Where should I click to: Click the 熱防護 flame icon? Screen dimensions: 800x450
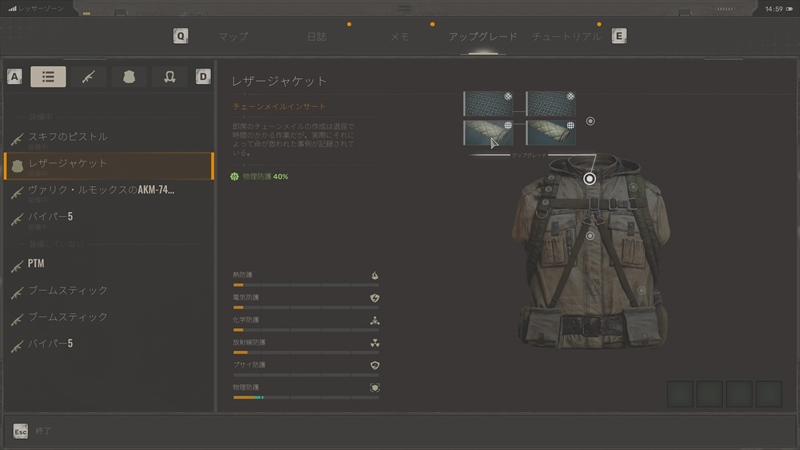(x=374, y=276)
